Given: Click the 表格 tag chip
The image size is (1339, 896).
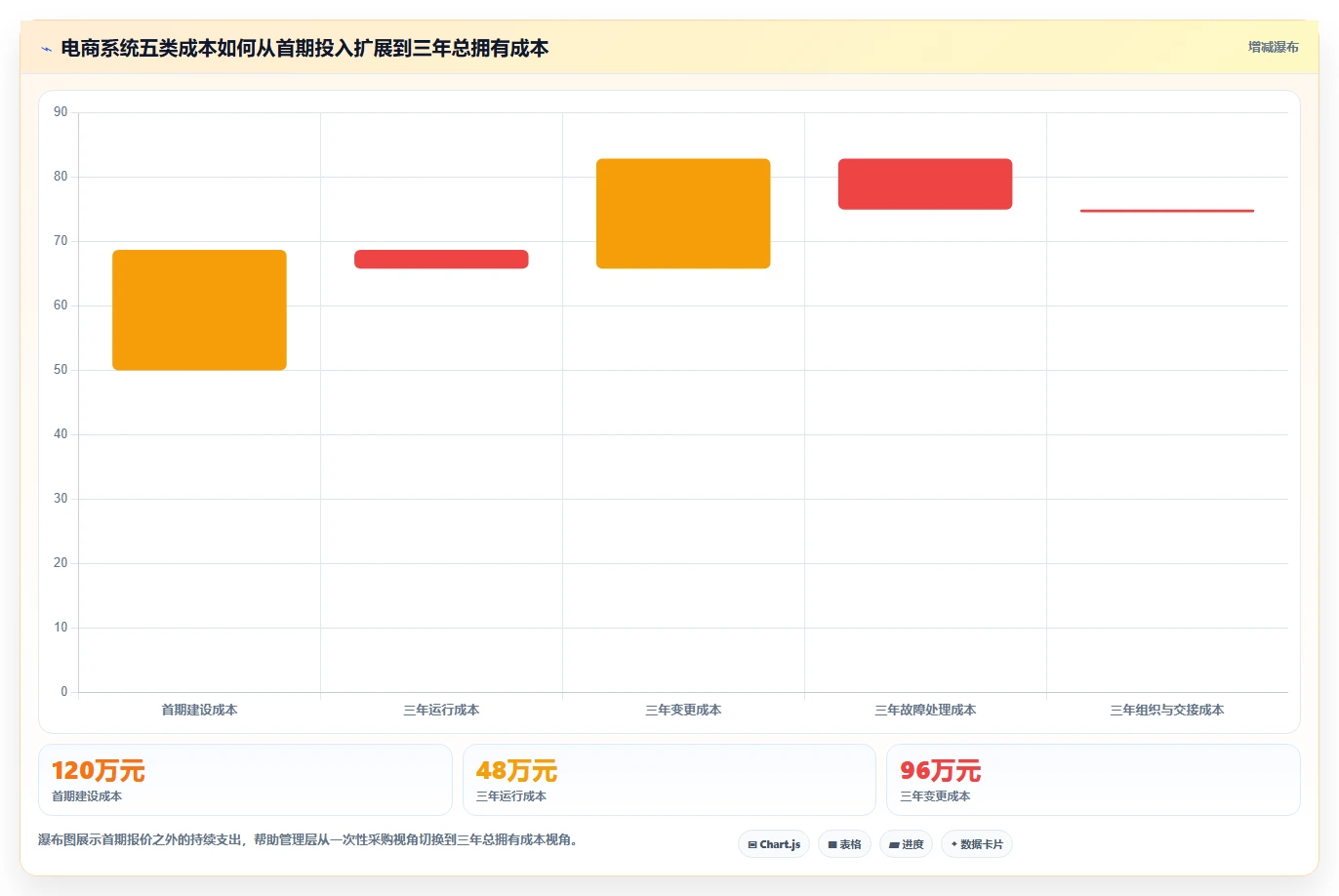Looking at the screenshot, I should tap(844, 844).
